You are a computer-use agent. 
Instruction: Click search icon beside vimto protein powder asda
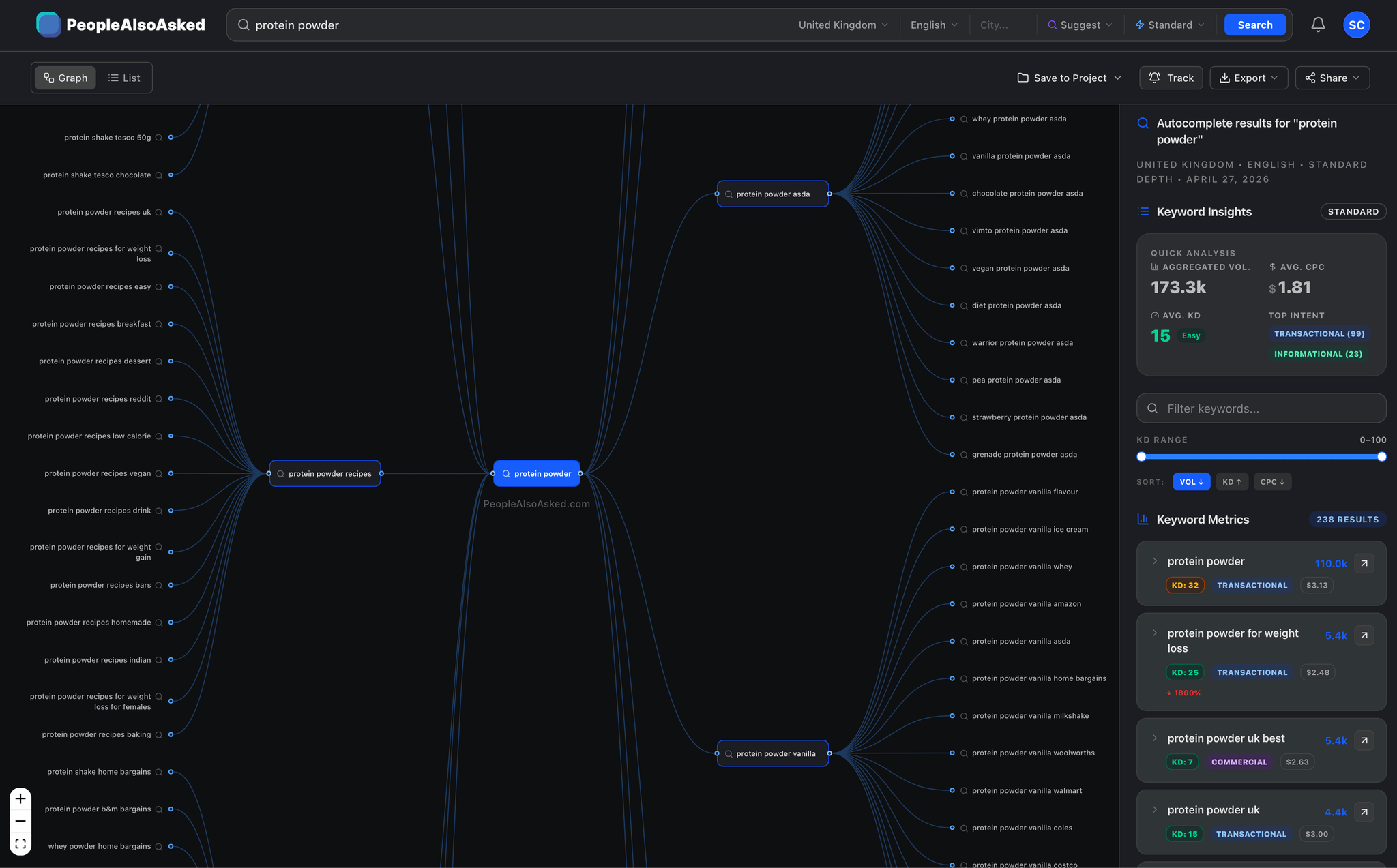(x=964, y=231)
